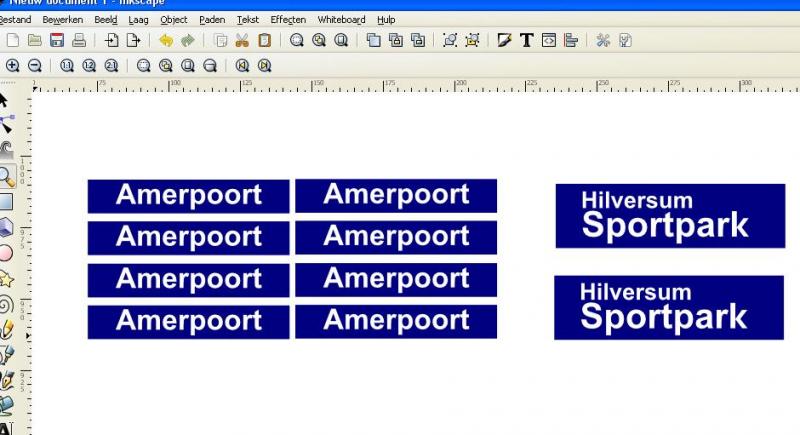Image resolution: width=800 pixels, height=435 pixels.
Task: Open the Laag menu
Action: [x=138, y=19]
